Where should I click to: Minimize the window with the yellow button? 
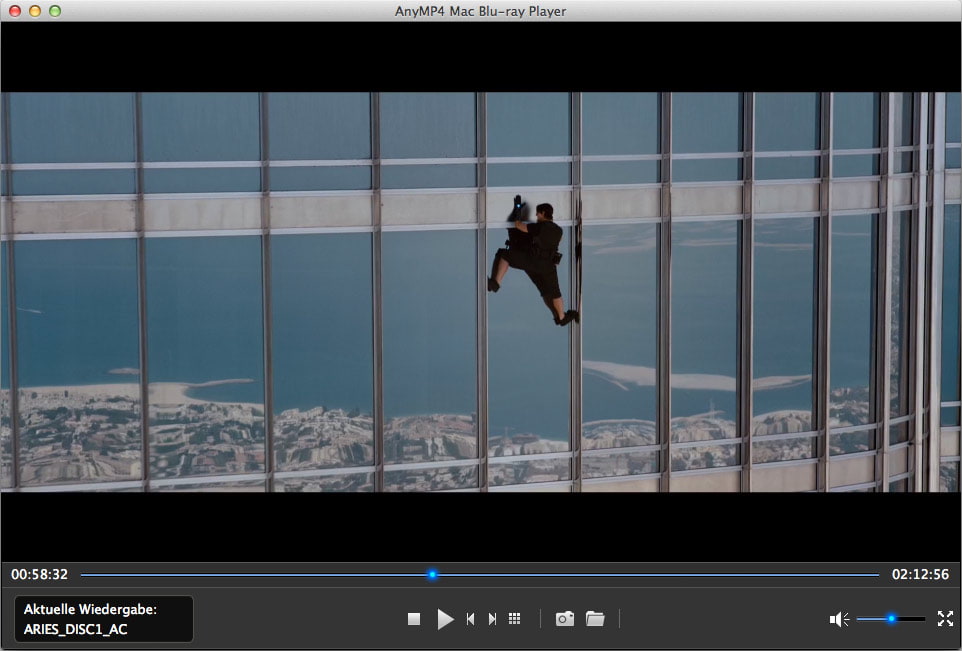[35, 11]
